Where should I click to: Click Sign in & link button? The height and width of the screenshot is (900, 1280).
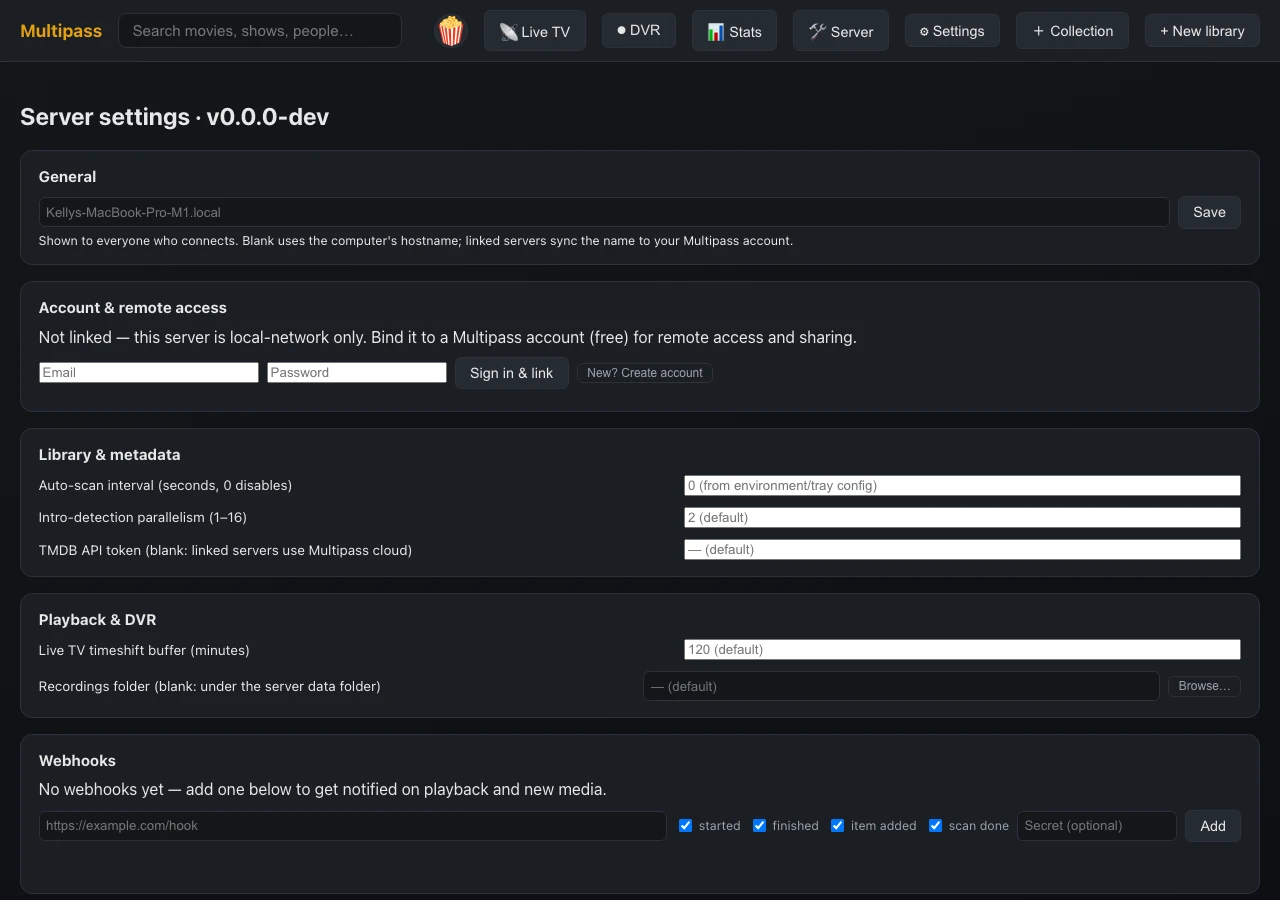coord(512,373)
